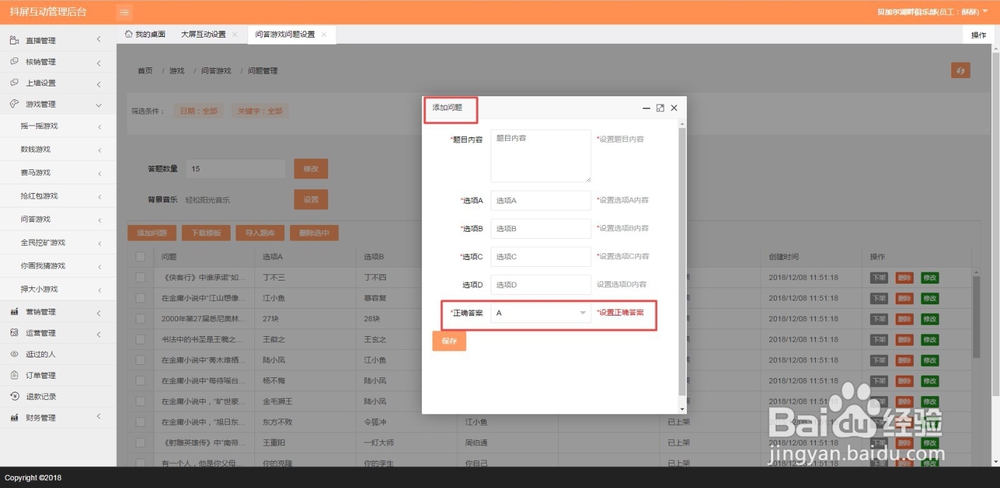
Task: Click the 直播管理 sidebar icon
Action: (14, 40)
